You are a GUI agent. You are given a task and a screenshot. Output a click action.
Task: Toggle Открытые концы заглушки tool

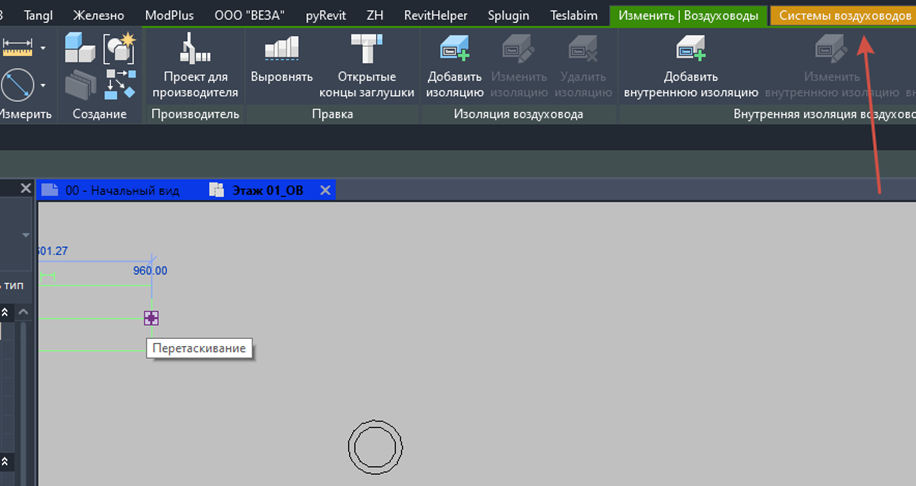pyautogui.click(x=366, y=66)
